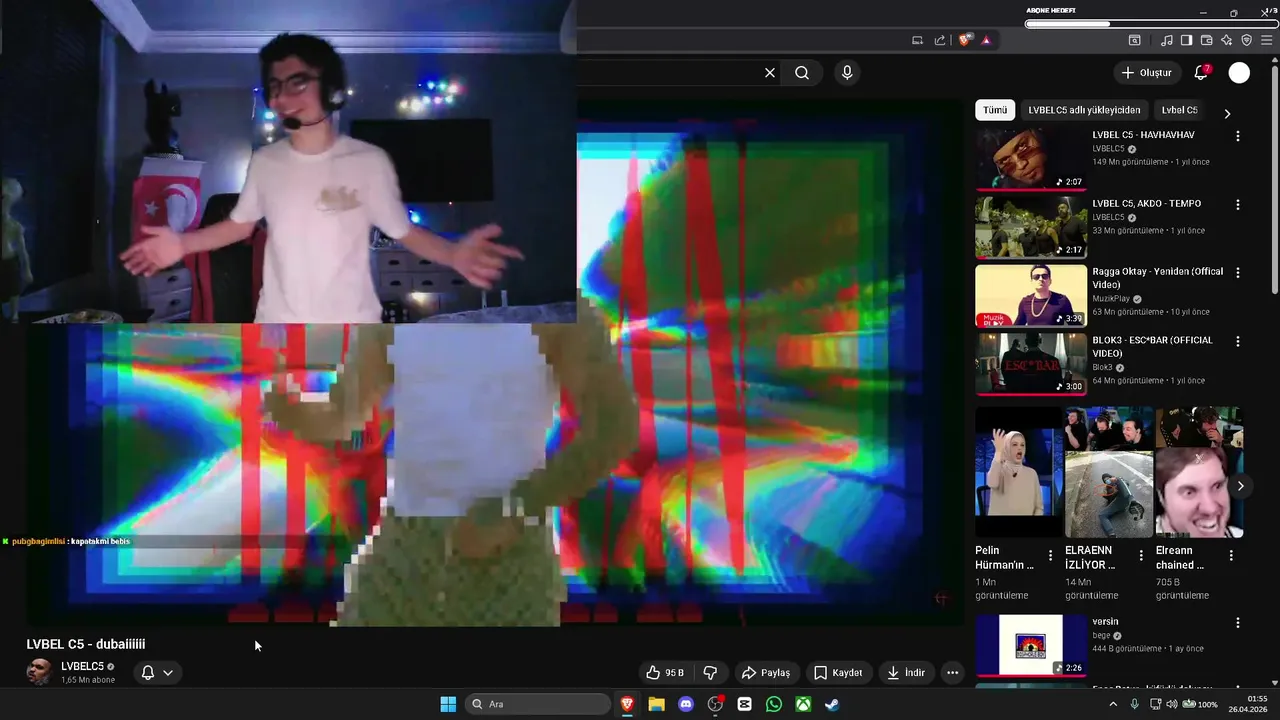This screenshot has width=1280, height=720.
Task: Select the LVBELC5 adlı yükleyiciden chip
Action: click(x=1084, y=110)
